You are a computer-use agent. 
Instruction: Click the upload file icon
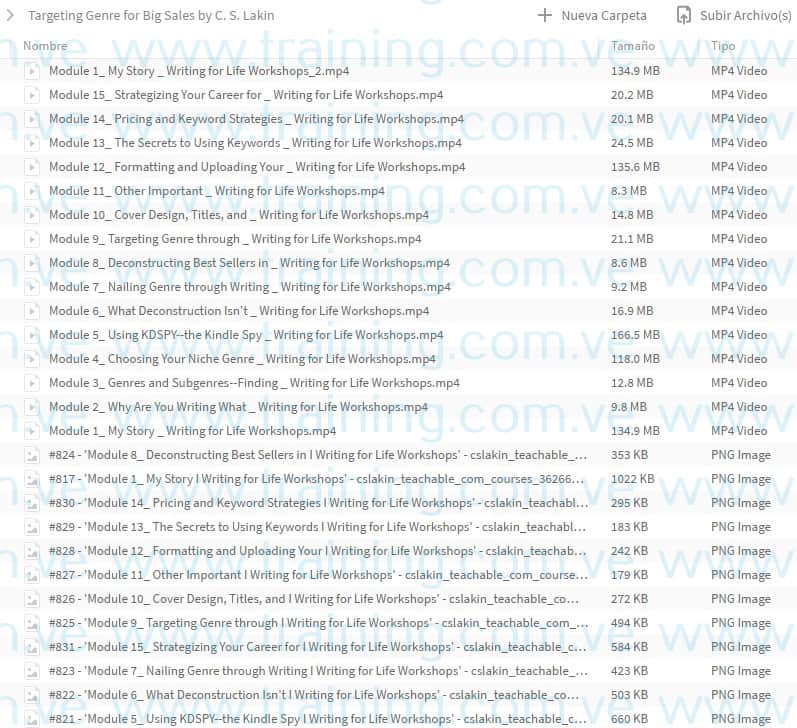click(x=684, y=16)
